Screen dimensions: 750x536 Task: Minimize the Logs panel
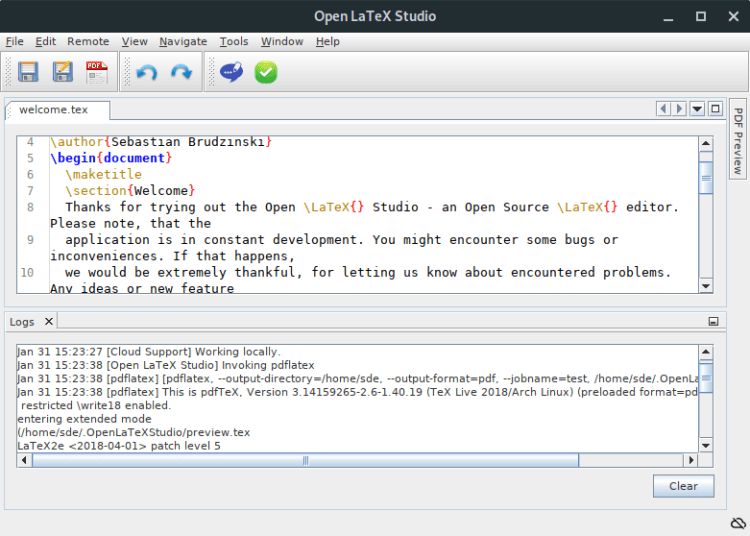[x=713, y=322]
